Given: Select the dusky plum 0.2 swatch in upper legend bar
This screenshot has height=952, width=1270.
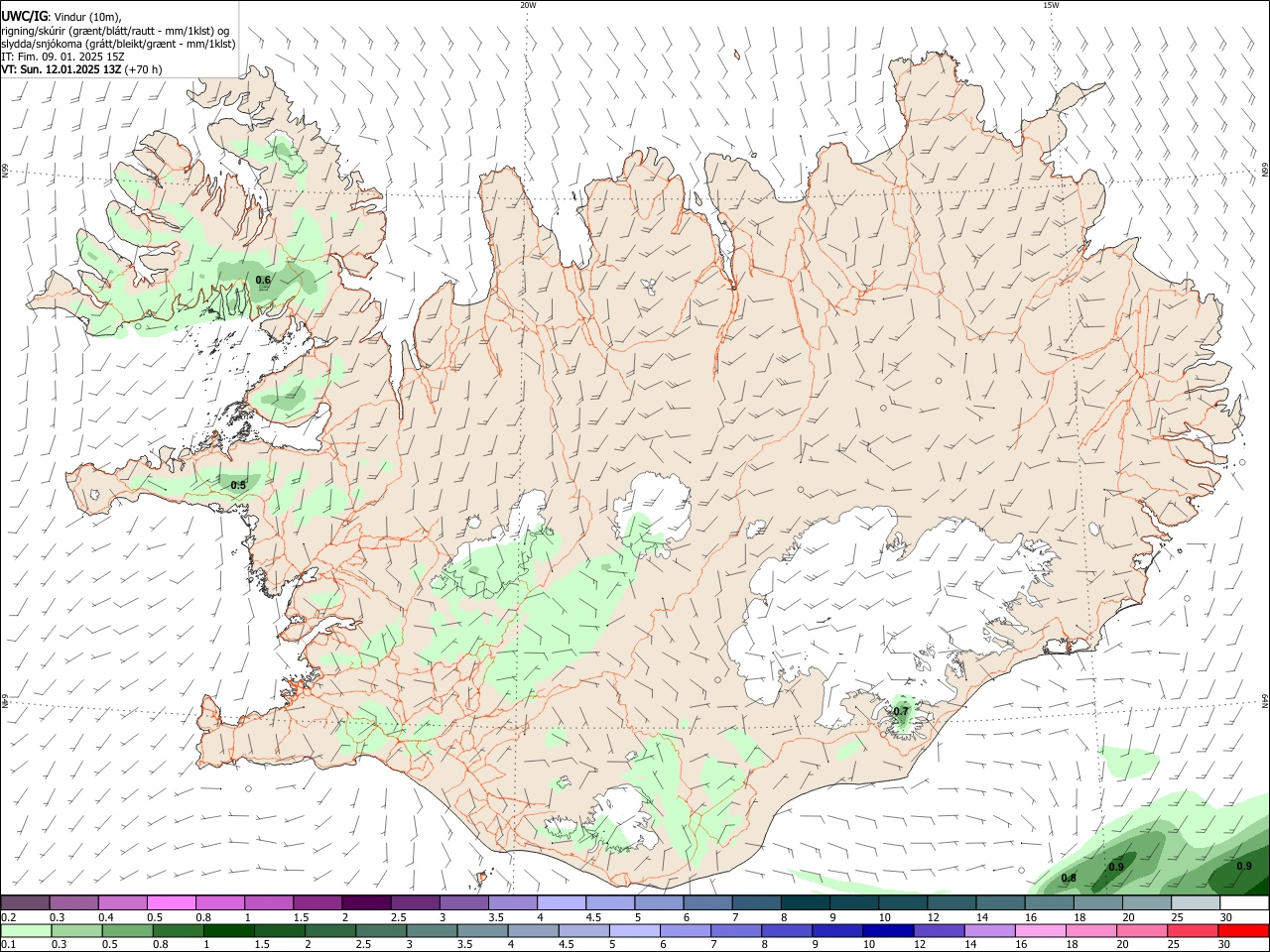Looking at the screenshot, I should (x=25, y=902).
